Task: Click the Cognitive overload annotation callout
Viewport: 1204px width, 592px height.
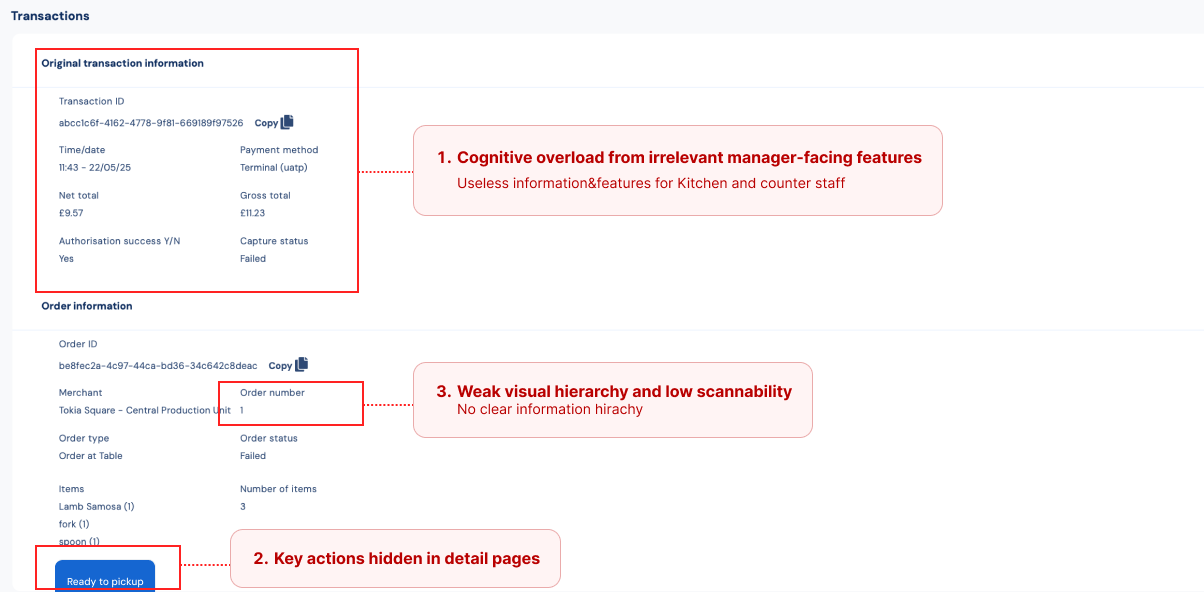Action: point(678,170)
